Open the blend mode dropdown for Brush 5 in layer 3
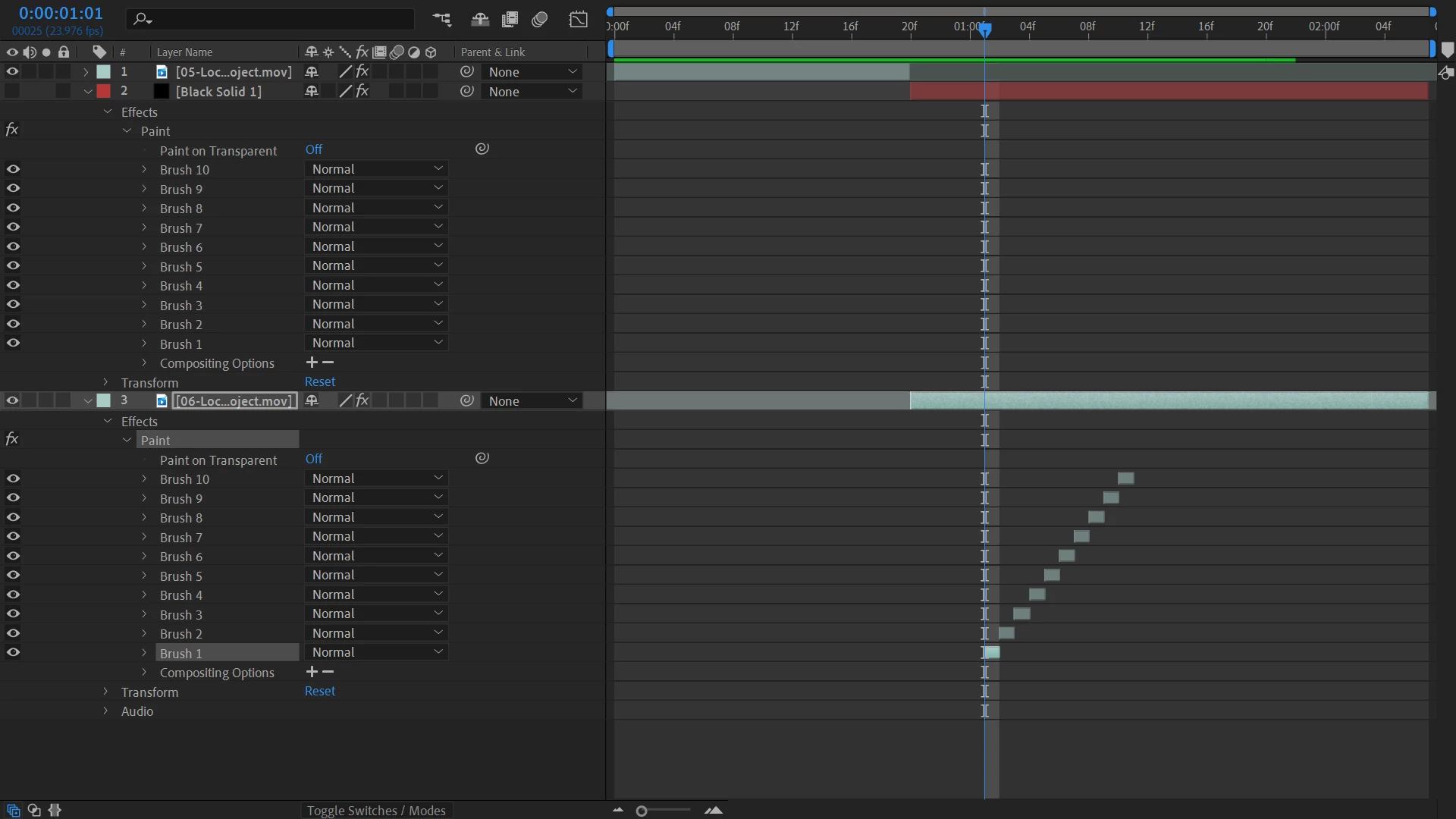 (x=376, y=575)
